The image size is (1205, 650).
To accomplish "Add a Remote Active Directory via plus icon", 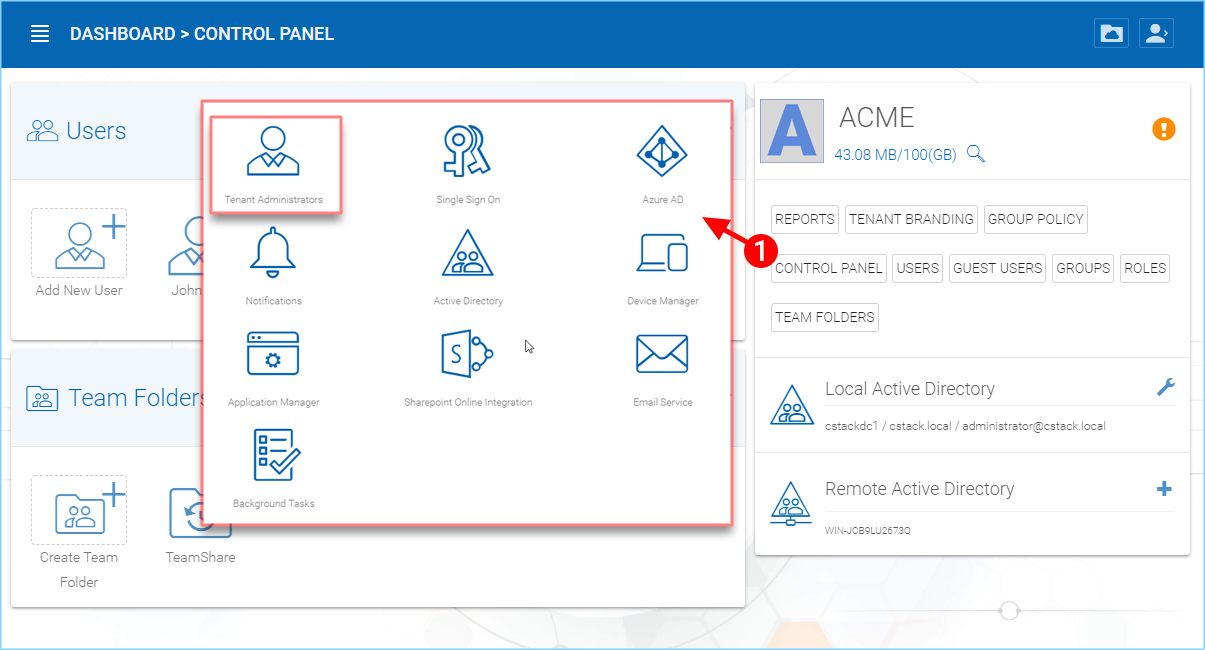I will point(1165,489).
